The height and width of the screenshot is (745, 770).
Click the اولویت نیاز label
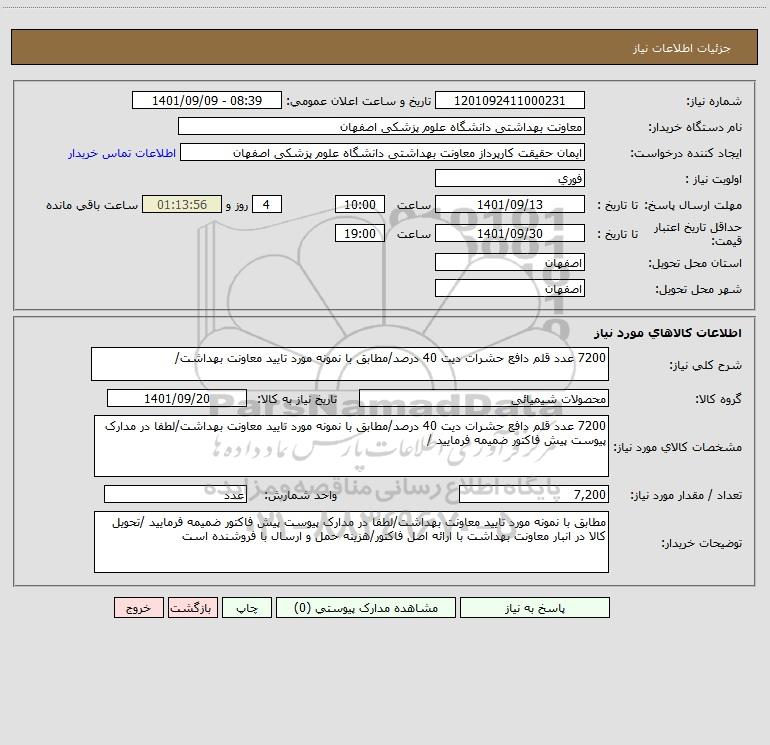(714, 180)
